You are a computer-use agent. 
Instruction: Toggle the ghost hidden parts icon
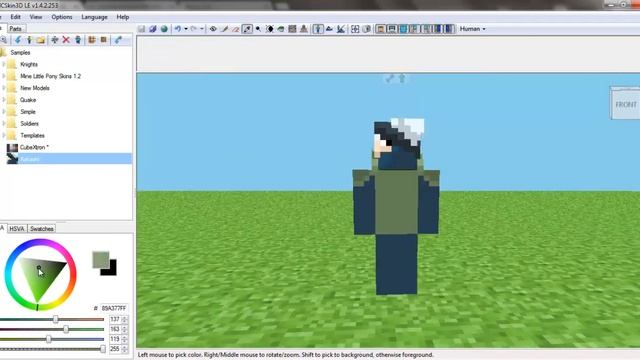coord(367,29)
